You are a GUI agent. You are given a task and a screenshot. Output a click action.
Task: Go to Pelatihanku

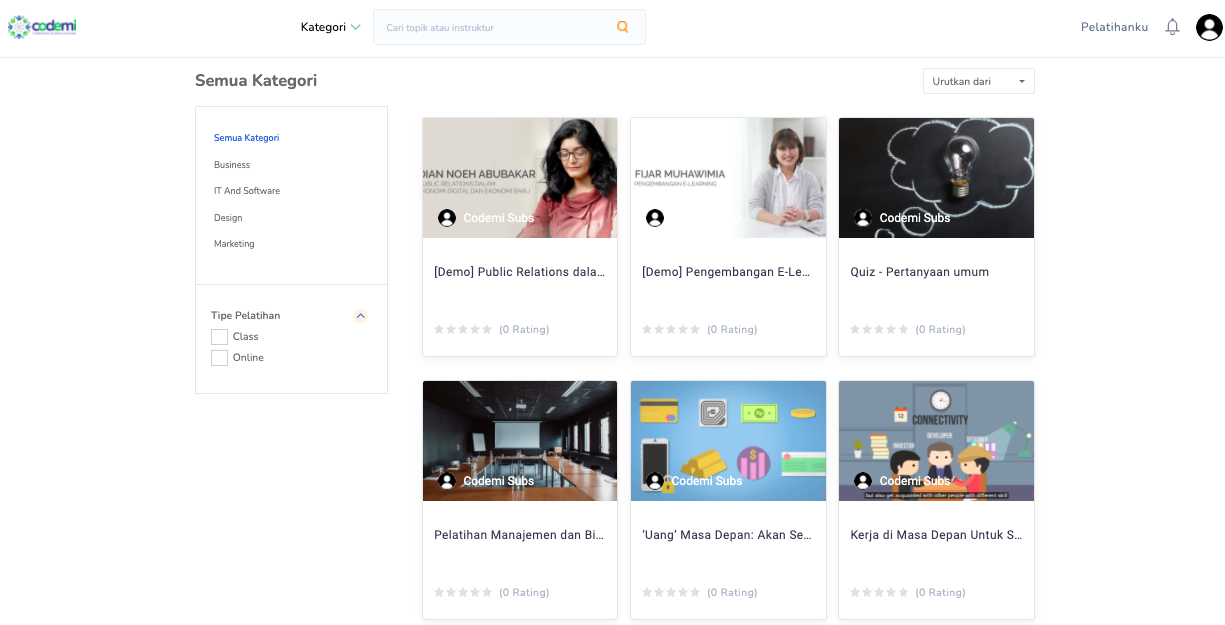[1114, 27]
